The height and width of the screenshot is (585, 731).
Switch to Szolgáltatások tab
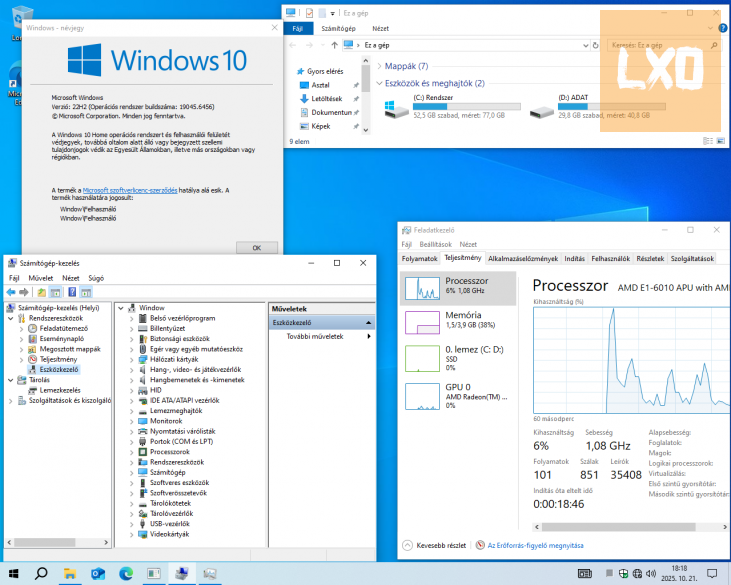(x=692, y=258)
